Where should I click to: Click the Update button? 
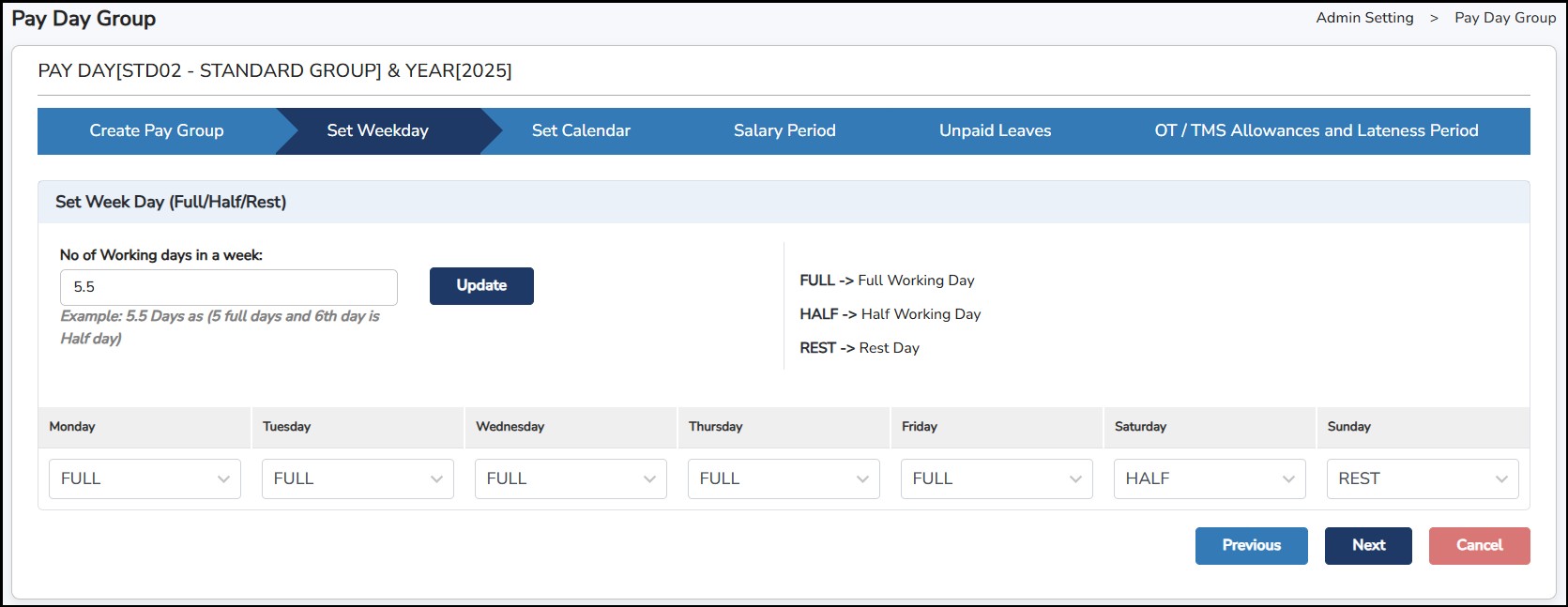point(481,286)
